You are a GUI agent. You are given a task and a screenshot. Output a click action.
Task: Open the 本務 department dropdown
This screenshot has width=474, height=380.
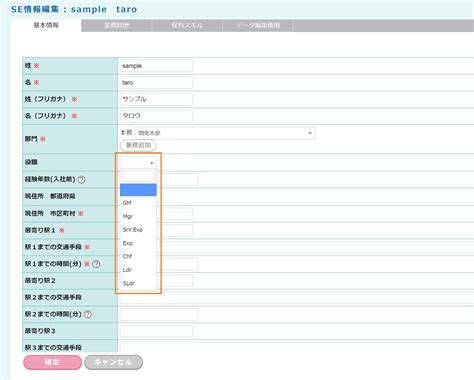pyautogui.click(x=225, y=133)
